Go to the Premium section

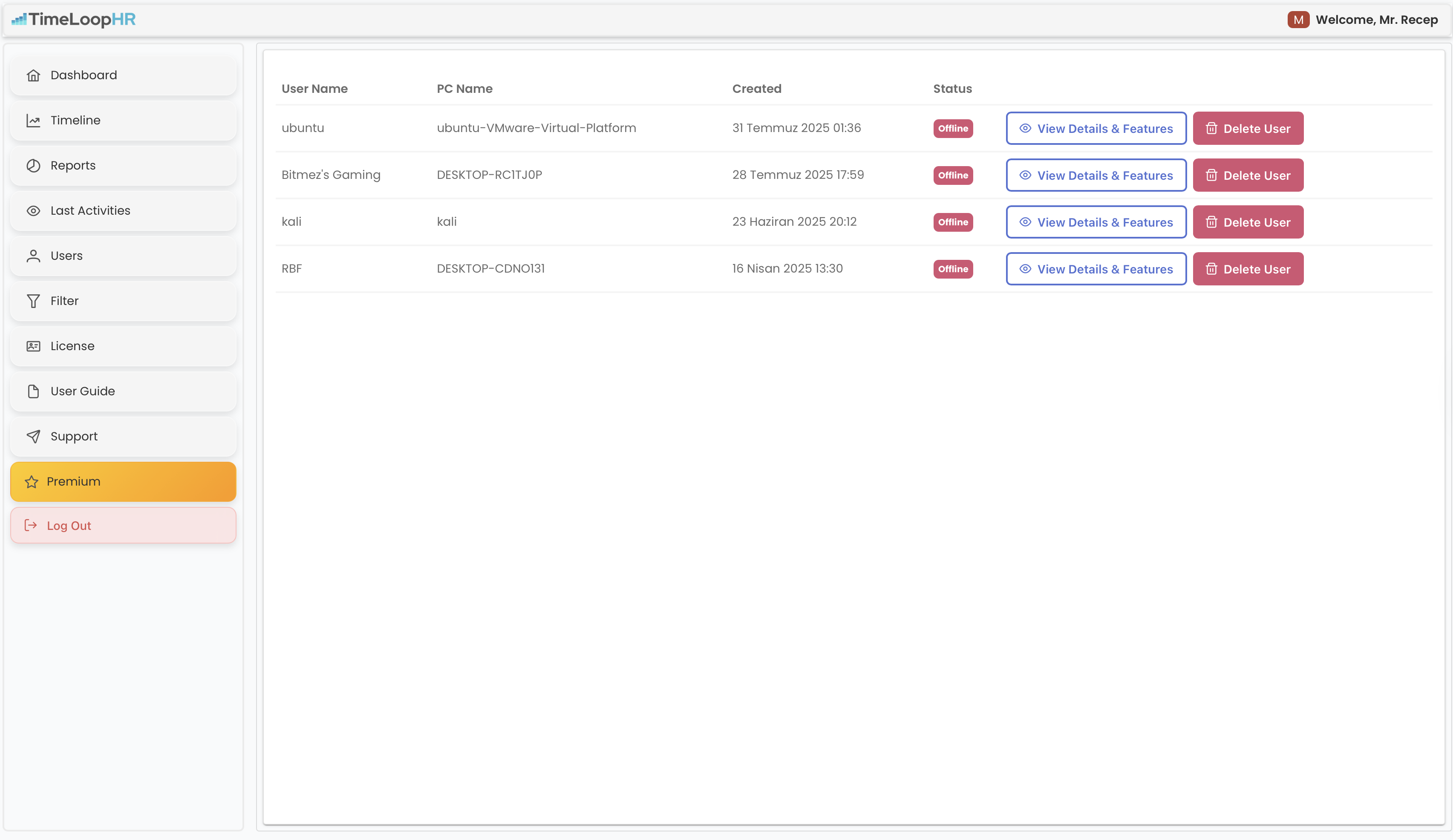coord(123,481)
